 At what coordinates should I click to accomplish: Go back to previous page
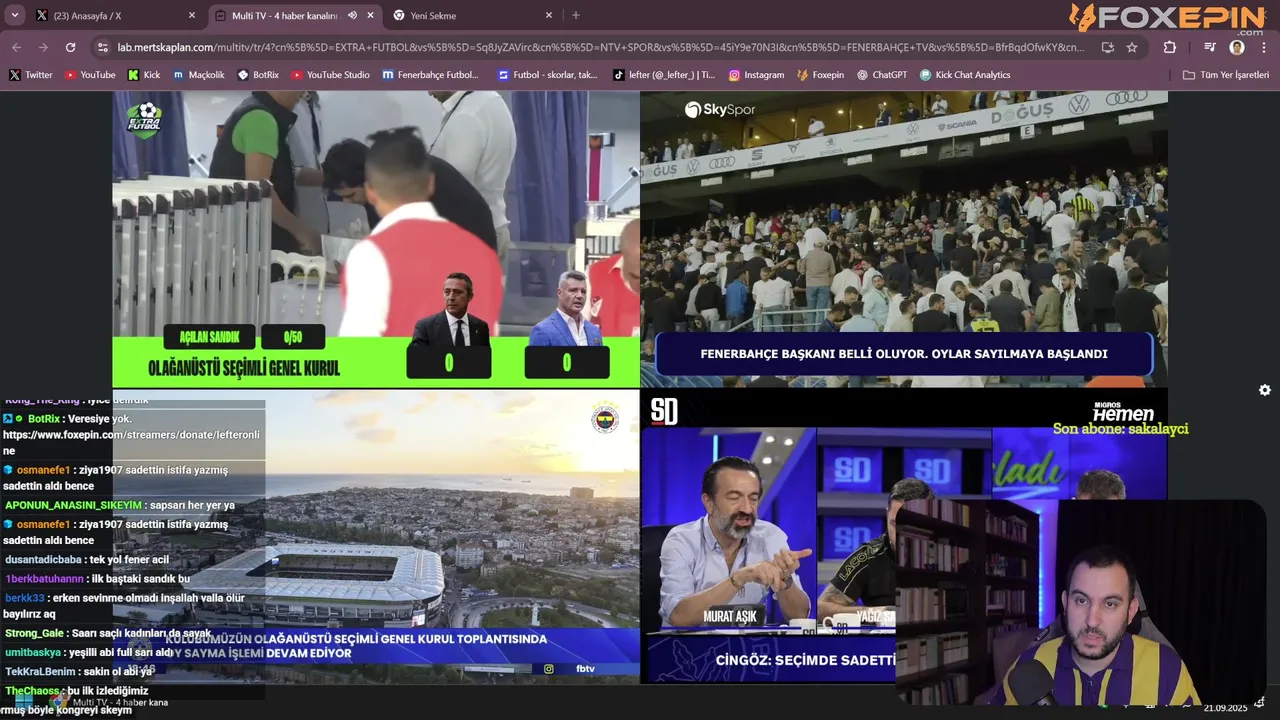click(x=16, y=47)
